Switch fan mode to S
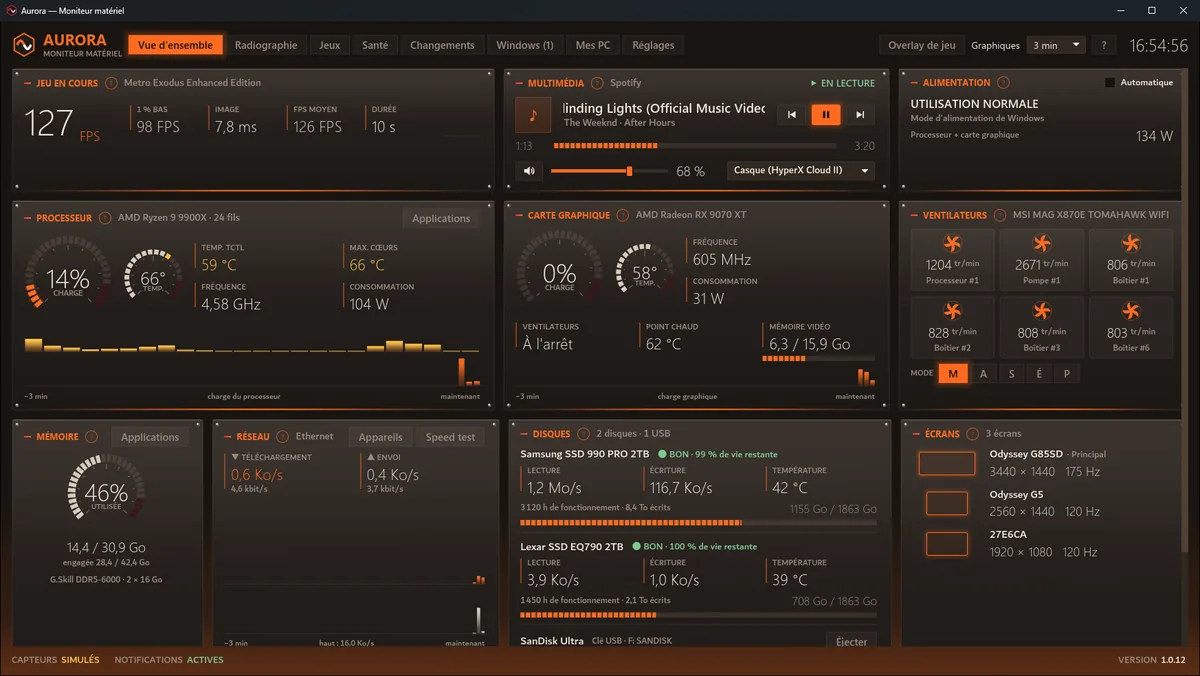This screenshot has width=1200, height=676. pyautogui.click(x=1011, y=374)
